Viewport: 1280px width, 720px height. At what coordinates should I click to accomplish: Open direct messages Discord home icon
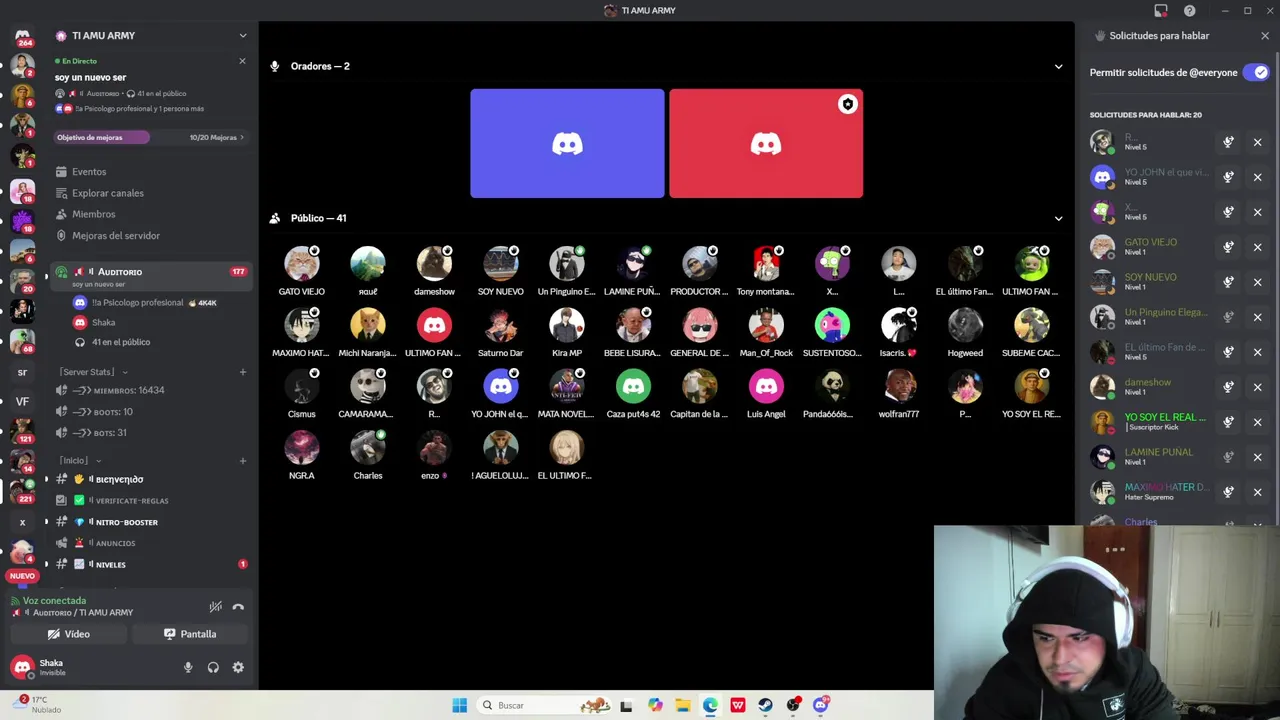[x=22, y=37]
